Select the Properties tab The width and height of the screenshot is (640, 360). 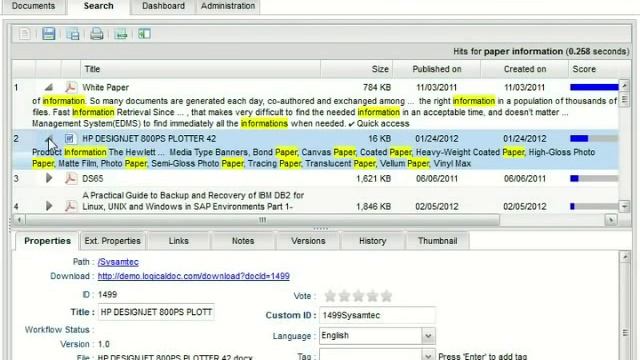[x=47, y=241]
